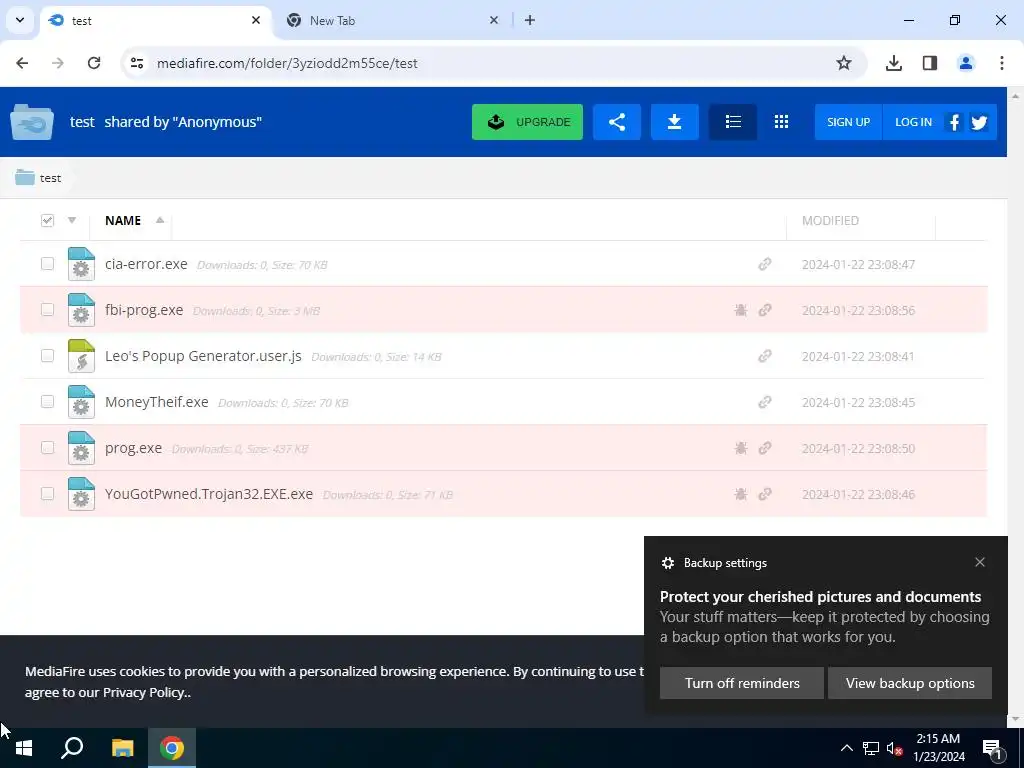Copy link icon for prog.exe
Viewport: 1024px width, 768px height.
tap(765, 448)
